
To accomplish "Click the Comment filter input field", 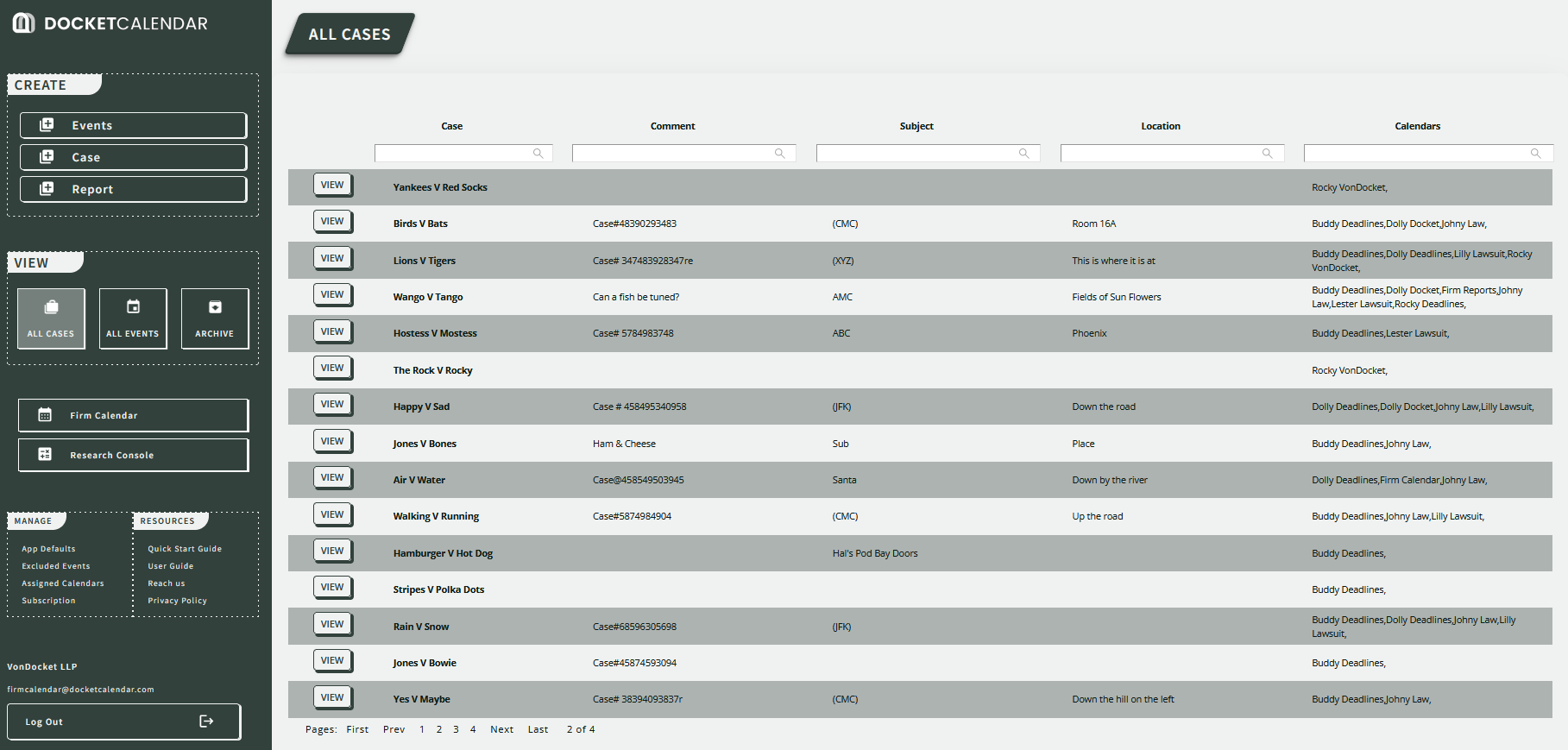I will tap(673, 154).
